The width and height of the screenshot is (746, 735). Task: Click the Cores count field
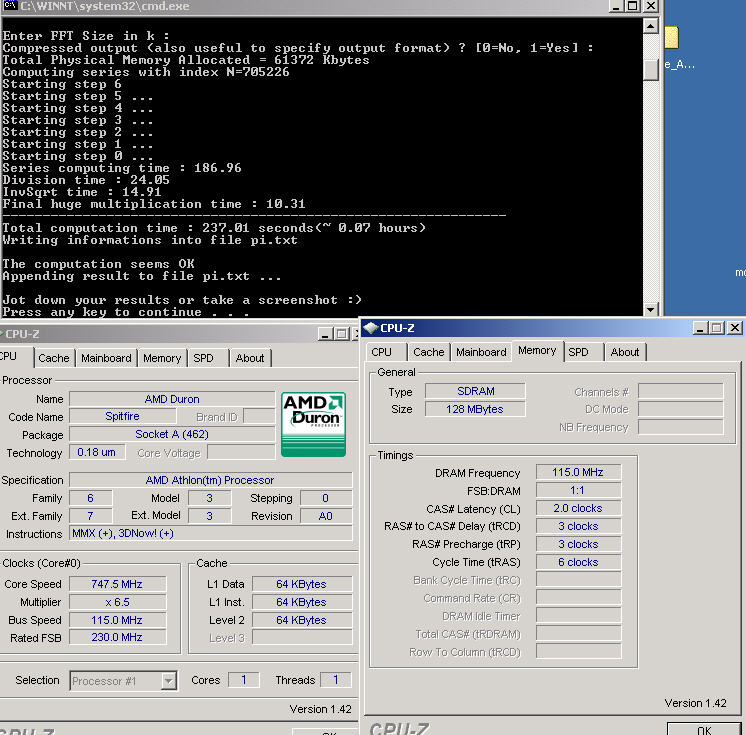point(244,680)
